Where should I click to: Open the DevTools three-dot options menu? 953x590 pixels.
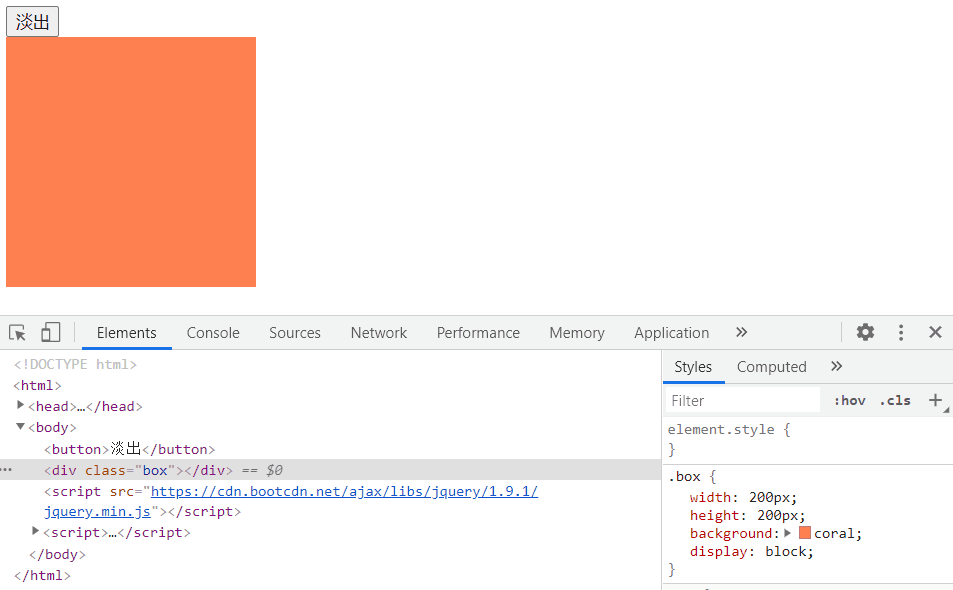901,333
